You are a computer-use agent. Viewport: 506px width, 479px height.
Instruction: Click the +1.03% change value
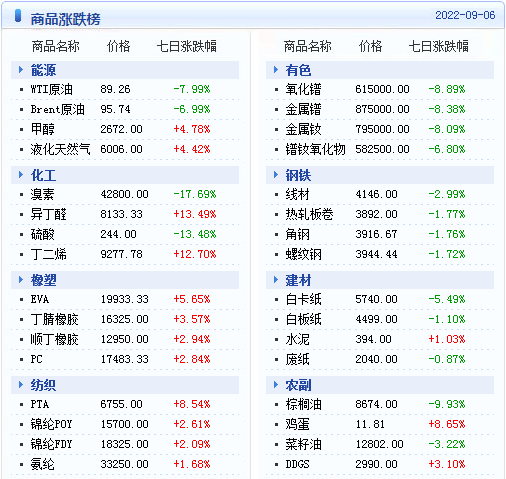(x=447, y=339)
